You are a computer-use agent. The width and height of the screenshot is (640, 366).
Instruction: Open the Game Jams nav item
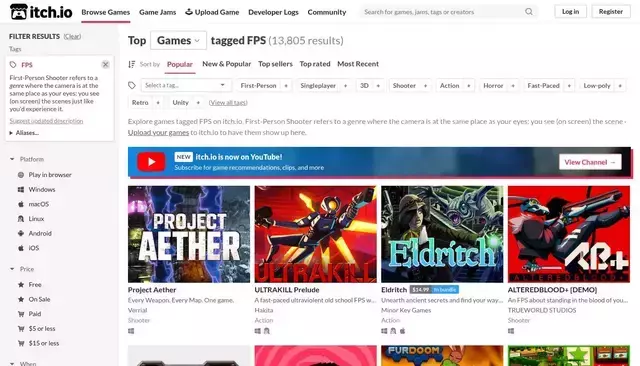[158, 12]
